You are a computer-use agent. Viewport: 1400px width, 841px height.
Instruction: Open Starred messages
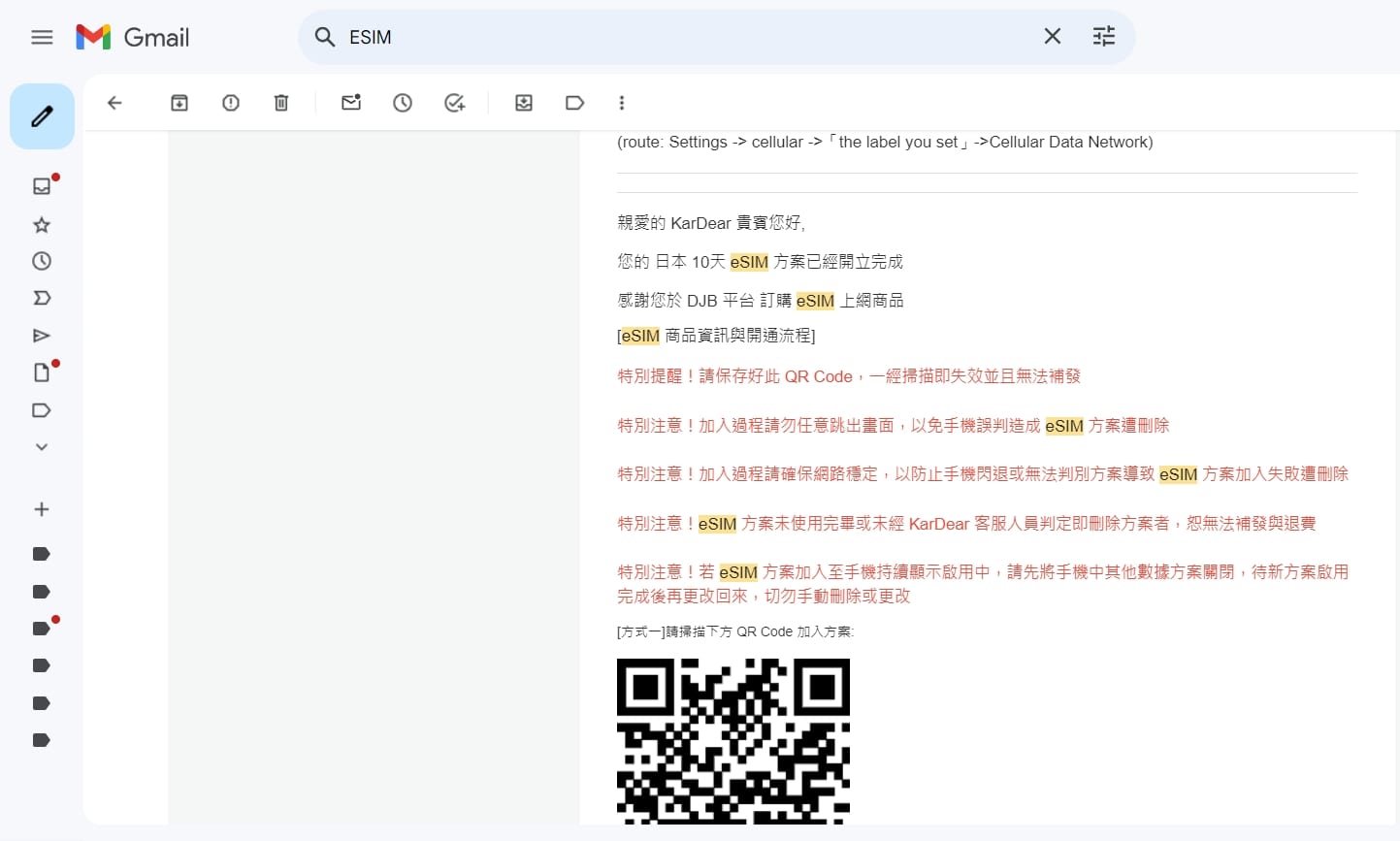[x=42, y=225]
